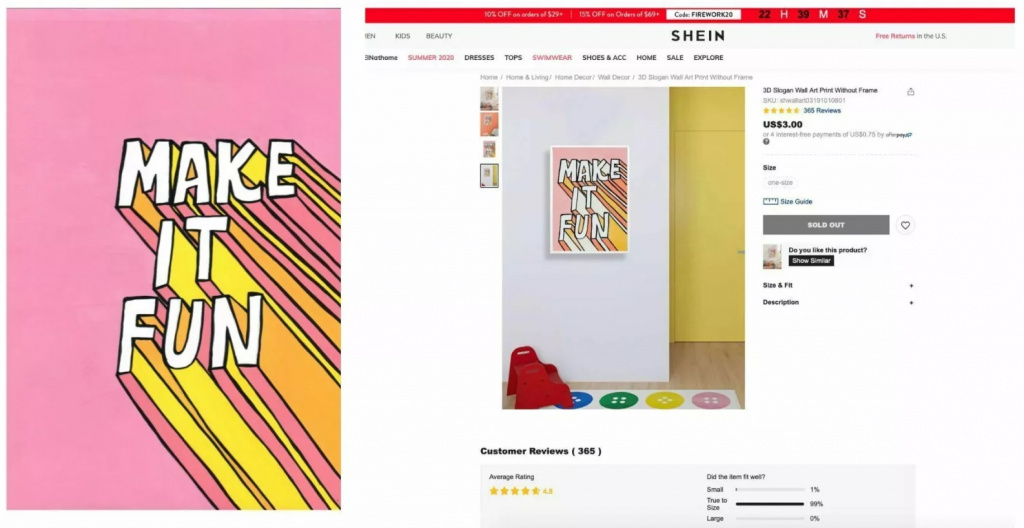Click the Show Similar button

tap(811, 261)
